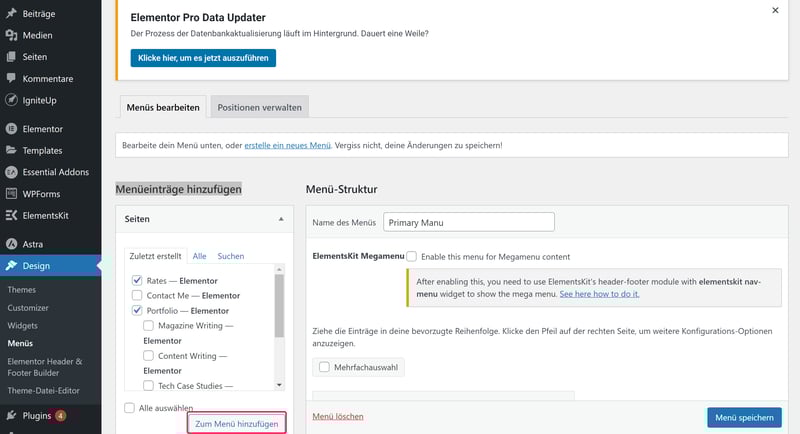Dismiss the Elementor Pro Data Updater notice
The height and width of the screenshot is (434, 800).
(x=775, y=10)
